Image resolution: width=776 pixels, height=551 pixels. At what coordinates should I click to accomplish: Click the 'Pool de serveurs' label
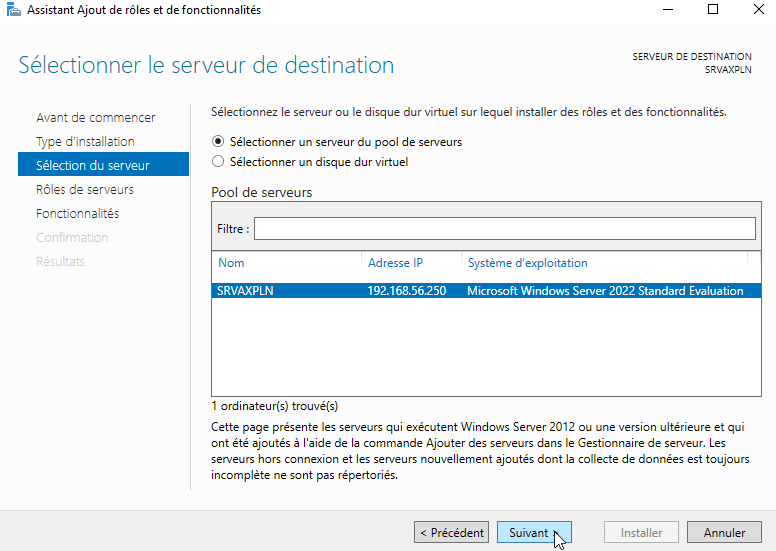click(x=261, y=192)
